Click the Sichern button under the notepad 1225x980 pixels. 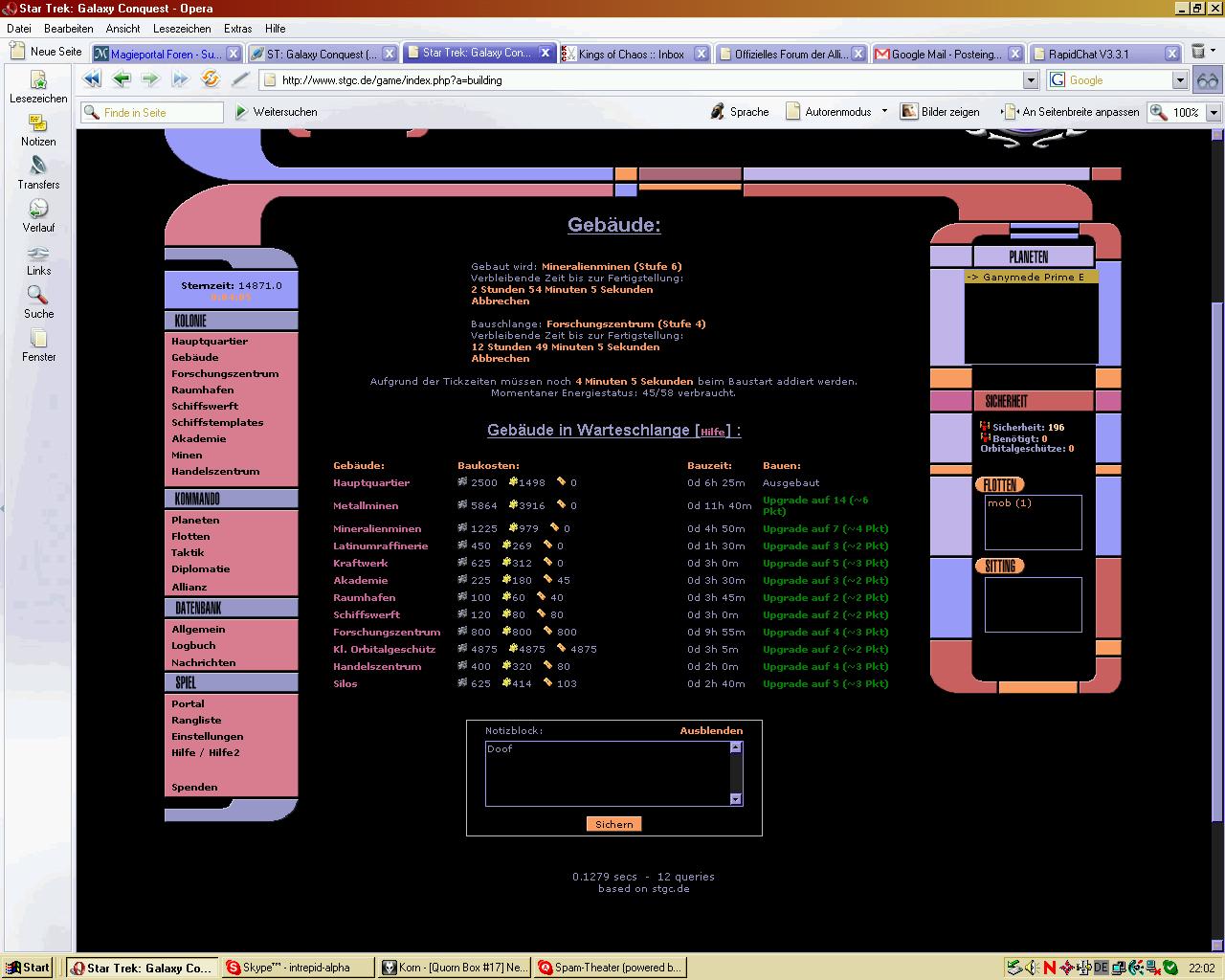tap(613, 824)
